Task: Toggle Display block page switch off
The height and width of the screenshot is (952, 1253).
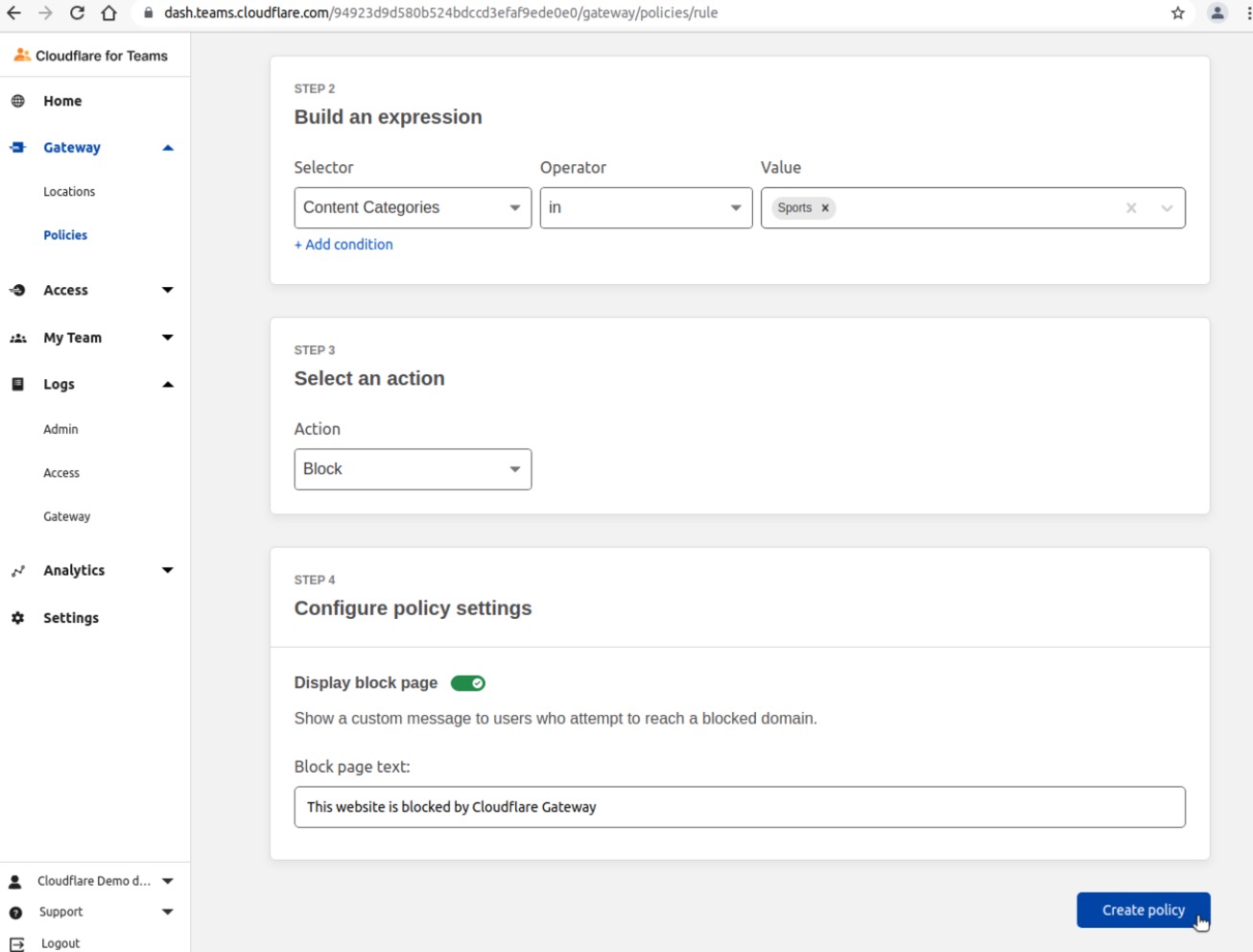Action: [468, 683]
